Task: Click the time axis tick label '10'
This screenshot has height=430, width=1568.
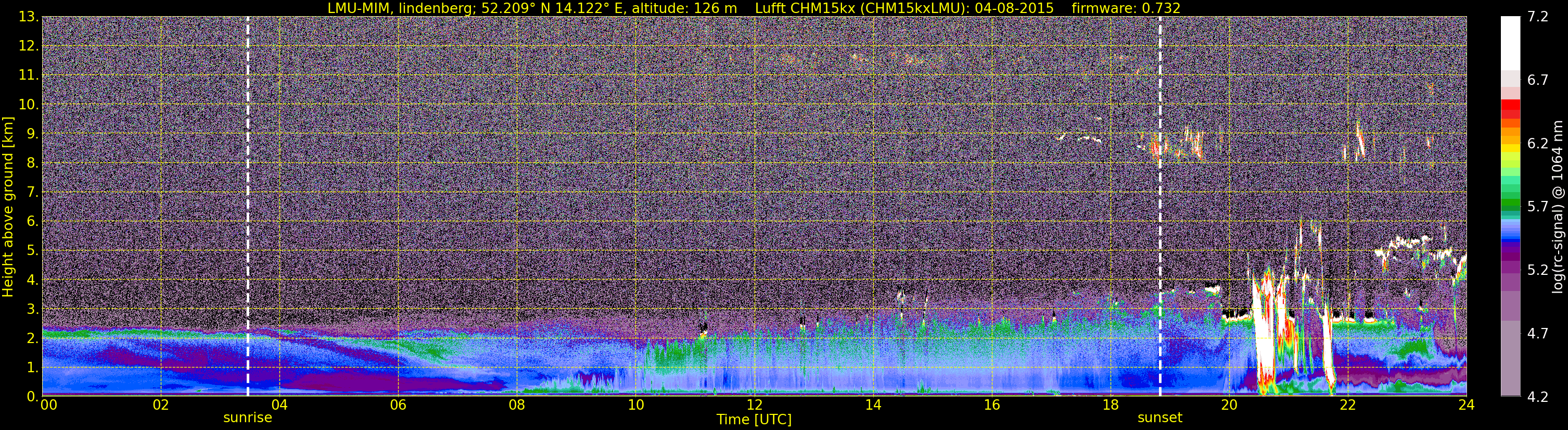Action: click(x=635, y=405)
